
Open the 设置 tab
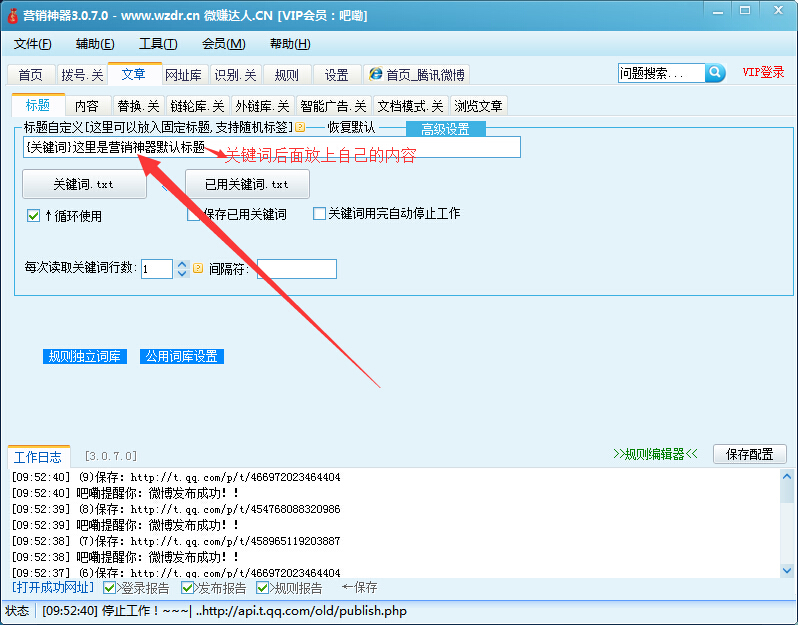pyautogui.click(x=337, y=75)
